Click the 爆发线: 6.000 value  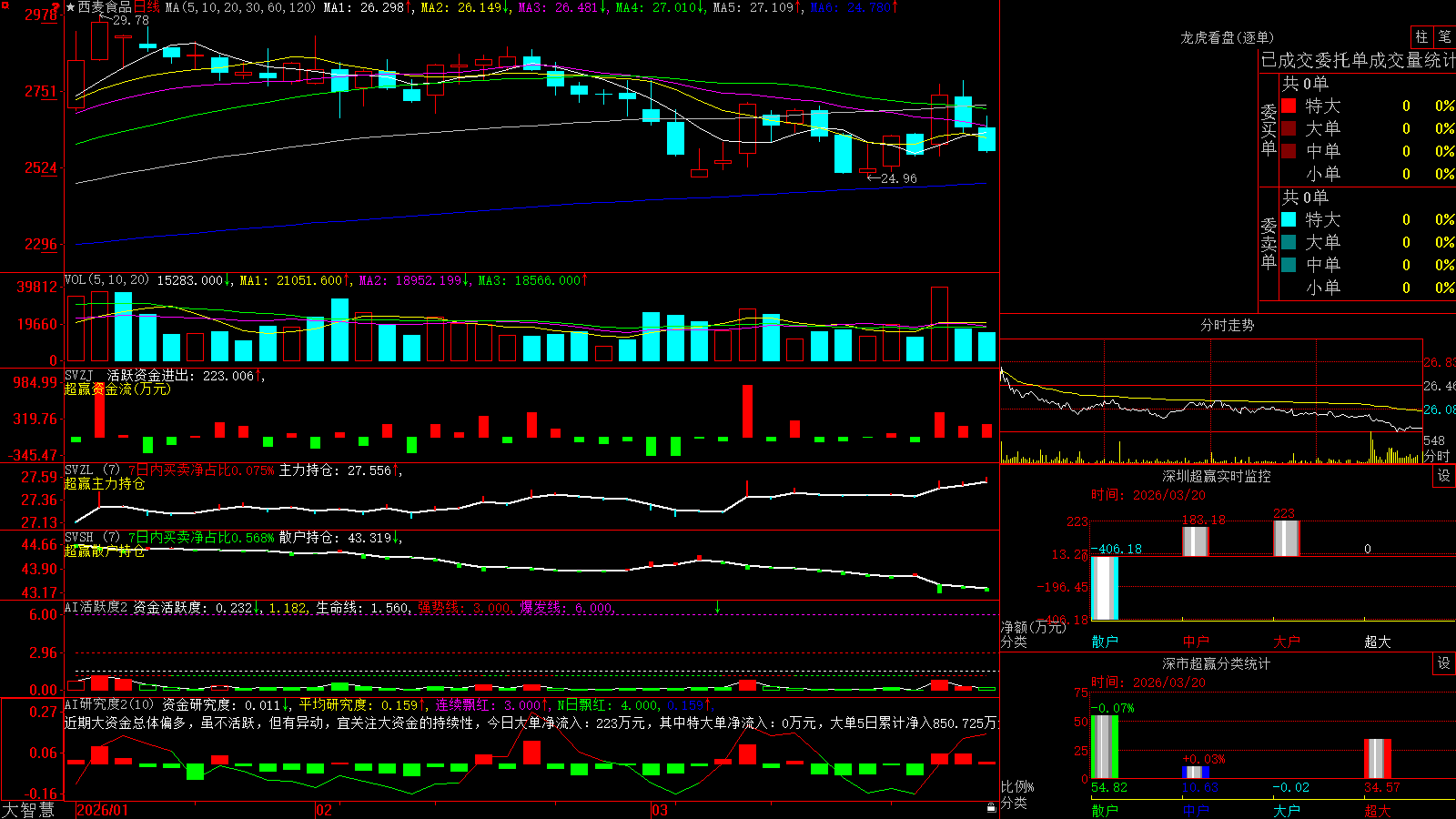click(x=566, y=608)
